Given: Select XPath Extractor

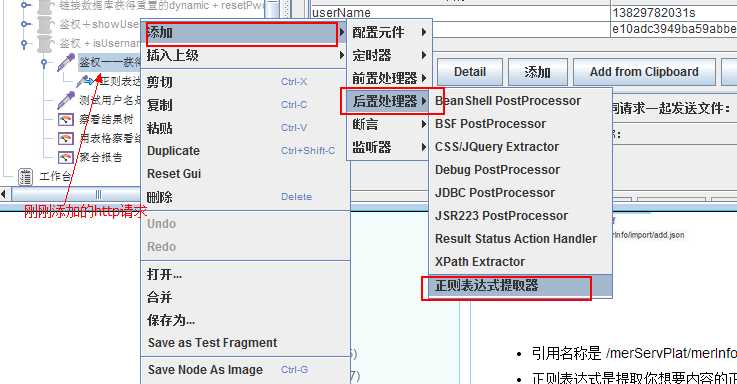Looking at the screenshot, I should [x=520, y=262].
